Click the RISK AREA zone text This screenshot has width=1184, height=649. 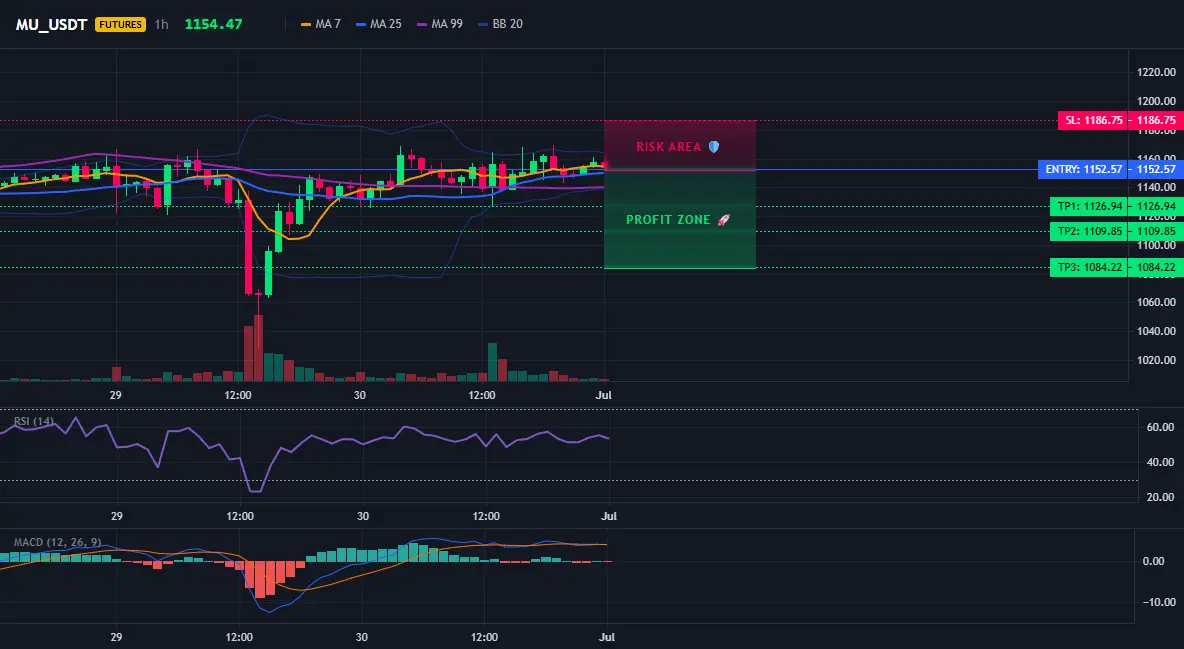(669, 147)
